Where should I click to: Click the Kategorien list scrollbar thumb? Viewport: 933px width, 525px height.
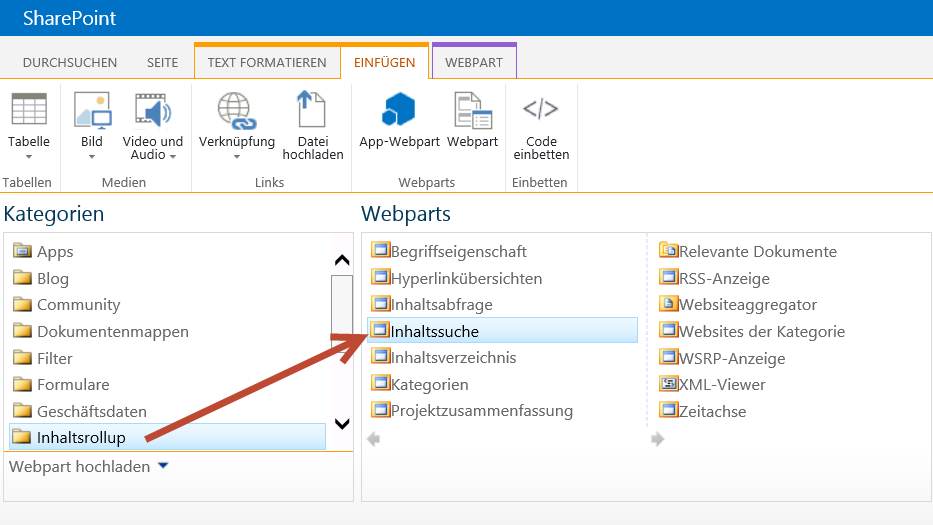[342, 313]
